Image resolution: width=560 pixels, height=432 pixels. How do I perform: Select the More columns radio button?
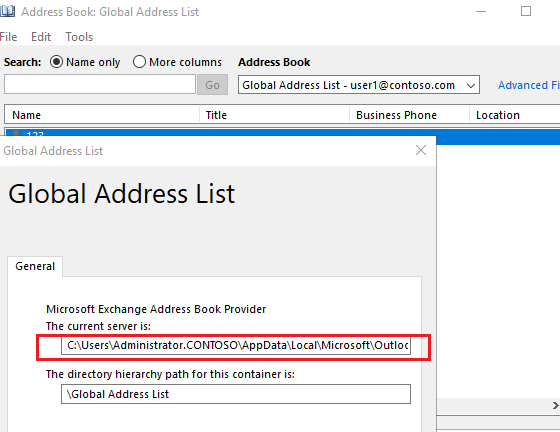point(139,62)
